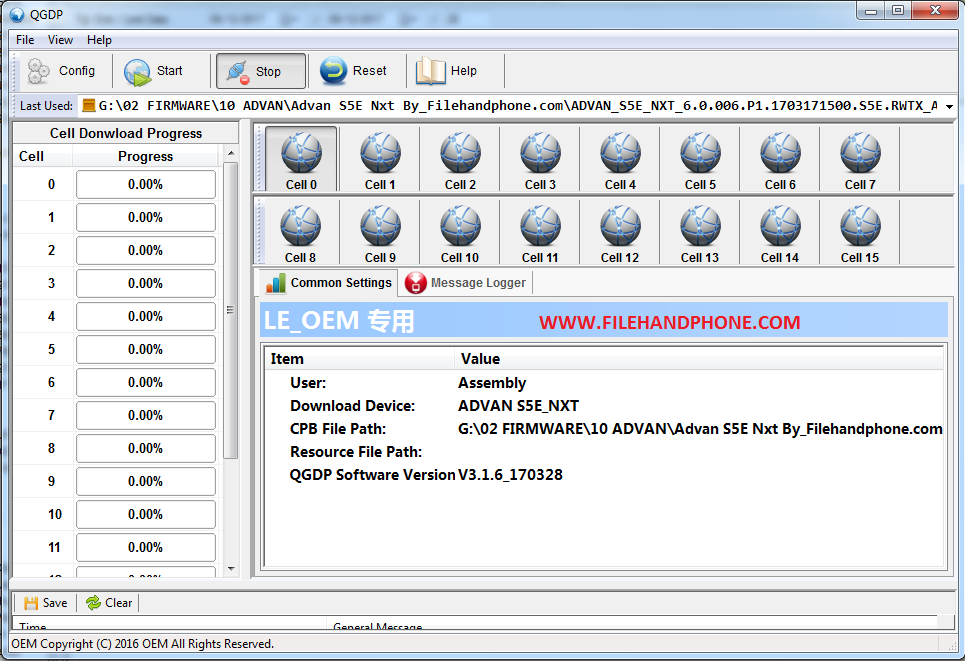Click the Cell column header
Viewport: 965px width, 661px height.
[42, 156]
